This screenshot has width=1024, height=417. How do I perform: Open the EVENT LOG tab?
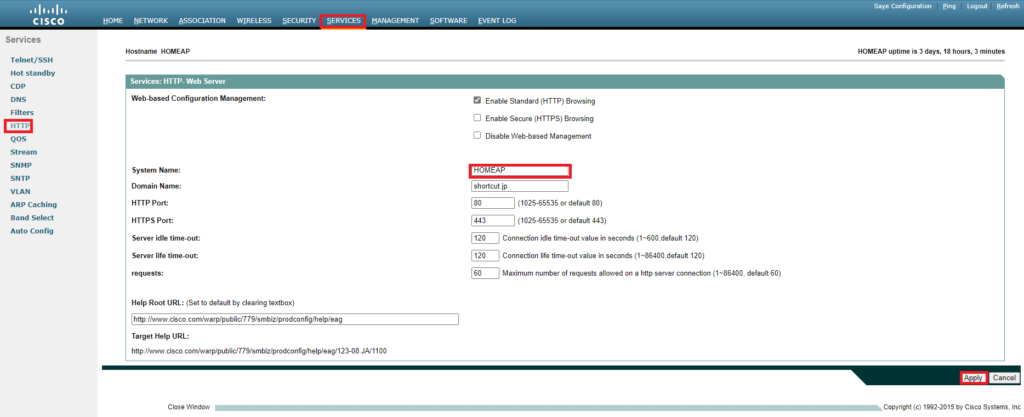tap(497, 21)
